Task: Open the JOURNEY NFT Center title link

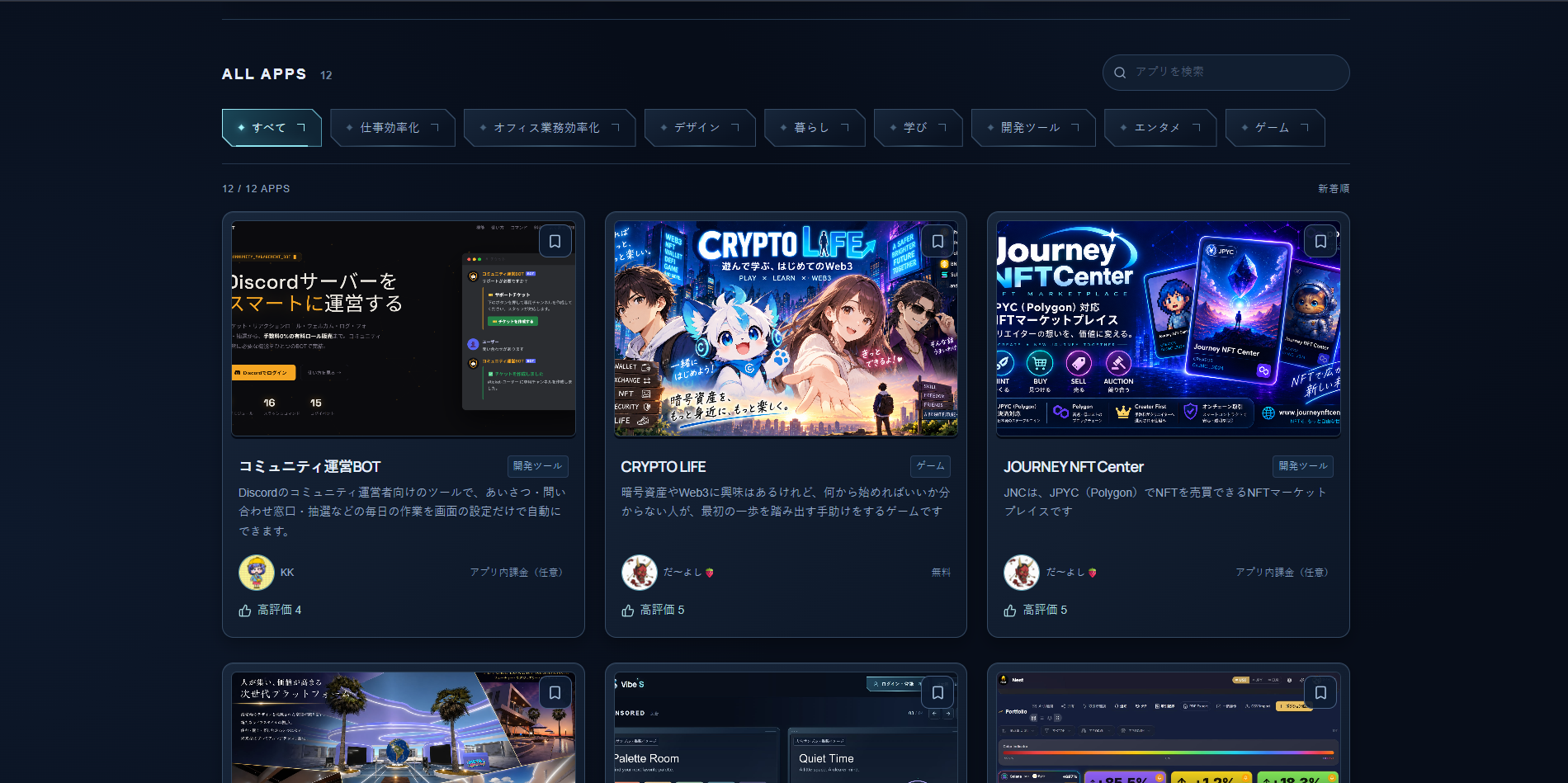Action: coord(1074,467)
